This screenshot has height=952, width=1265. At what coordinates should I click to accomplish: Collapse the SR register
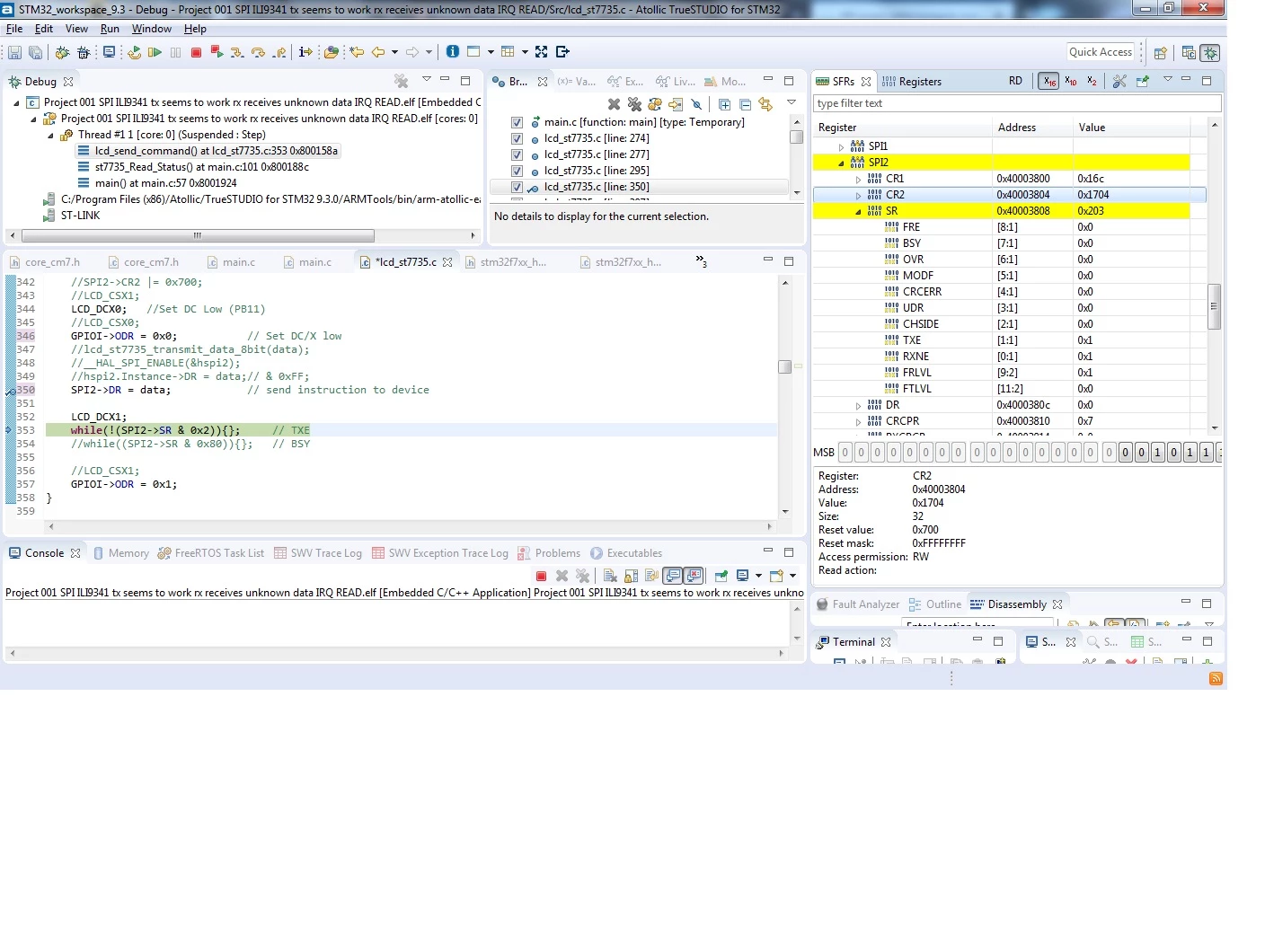[858, 211]
